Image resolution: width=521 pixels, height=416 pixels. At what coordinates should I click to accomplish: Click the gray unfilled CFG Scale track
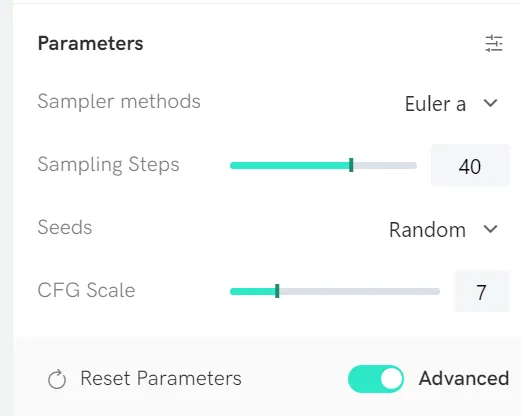tap(359, 291)
